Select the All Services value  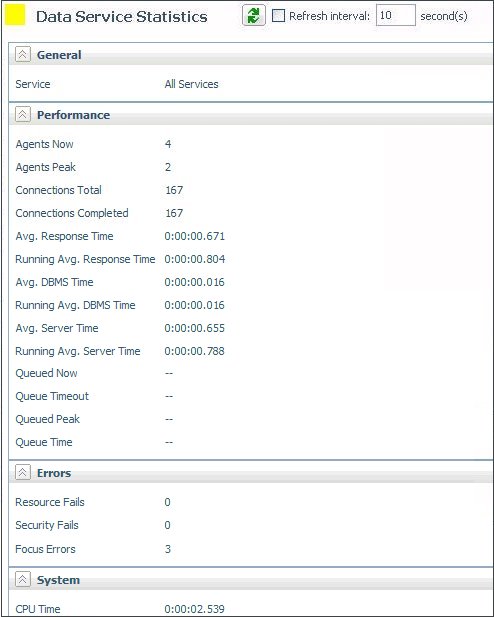(x=191, y=84)
